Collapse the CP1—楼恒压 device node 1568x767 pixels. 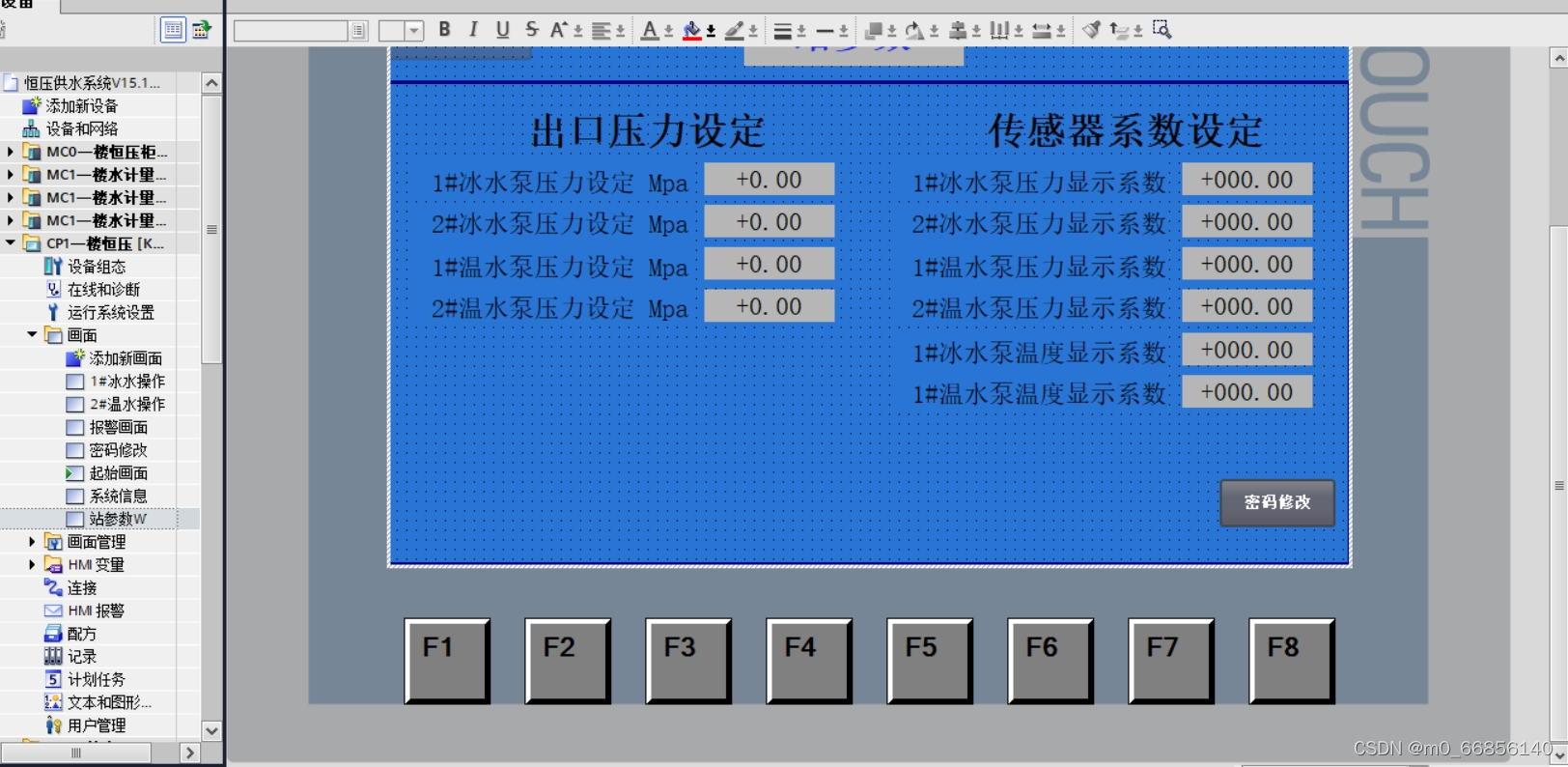coord(11,243)
